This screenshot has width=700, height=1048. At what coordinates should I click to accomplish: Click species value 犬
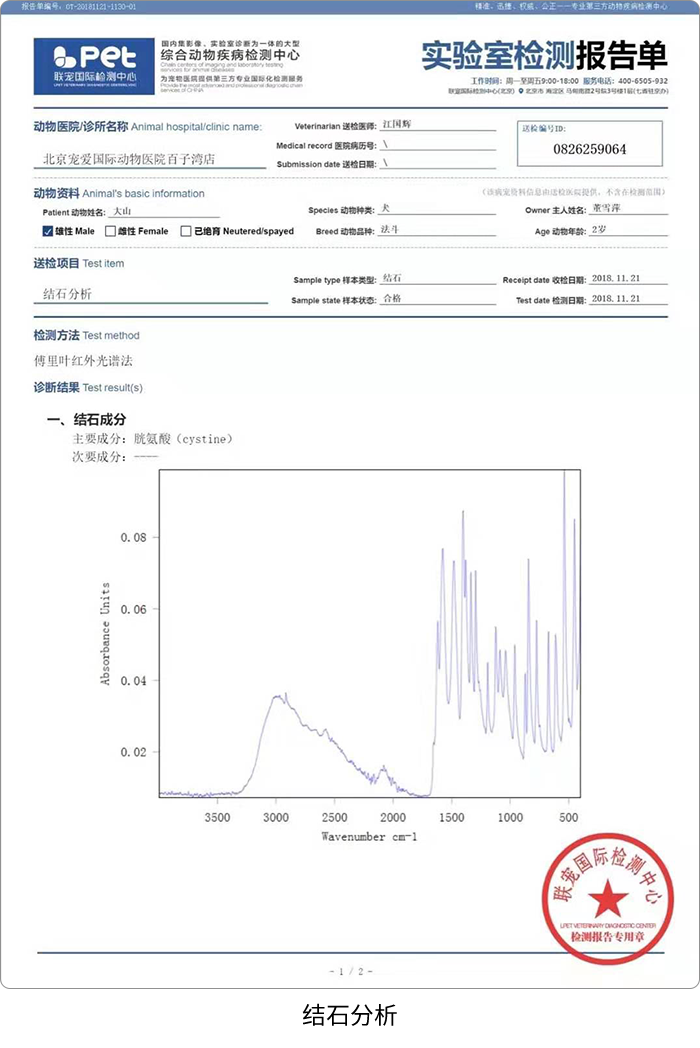coord(385,209)
